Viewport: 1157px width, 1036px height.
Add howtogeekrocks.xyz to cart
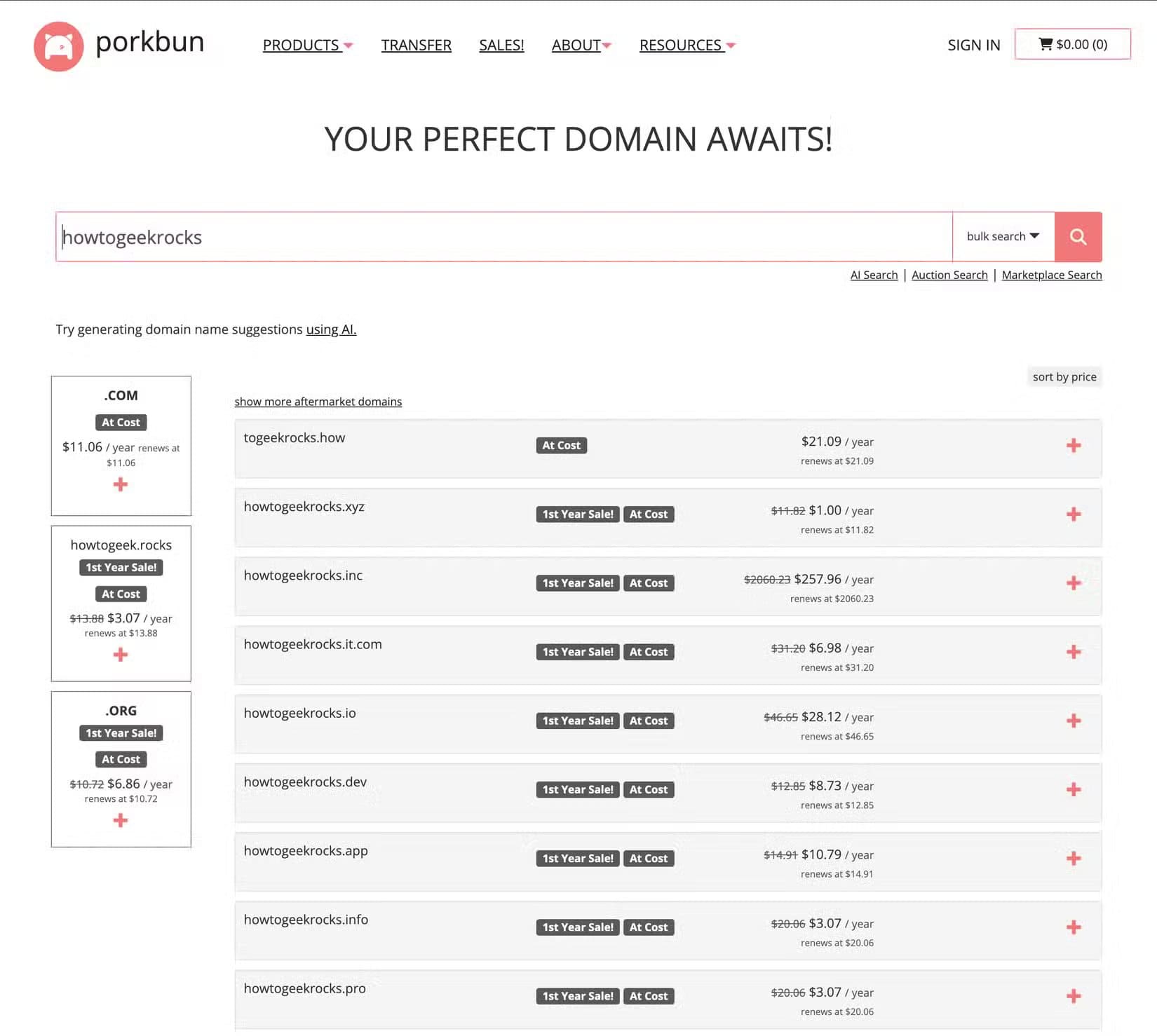1074,514
